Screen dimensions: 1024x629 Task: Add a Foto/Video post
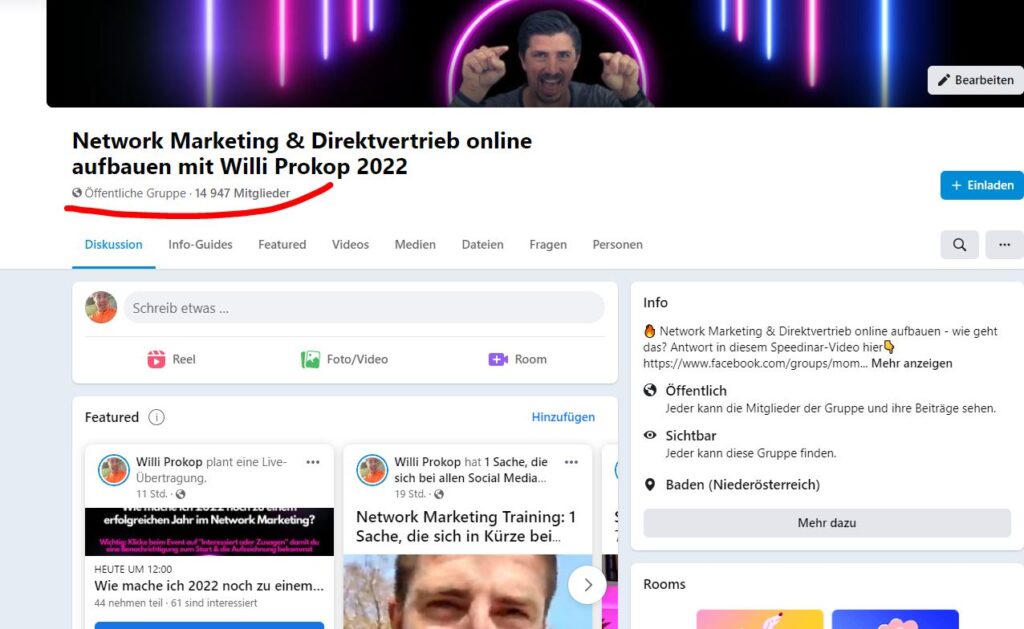click(344, 359)
